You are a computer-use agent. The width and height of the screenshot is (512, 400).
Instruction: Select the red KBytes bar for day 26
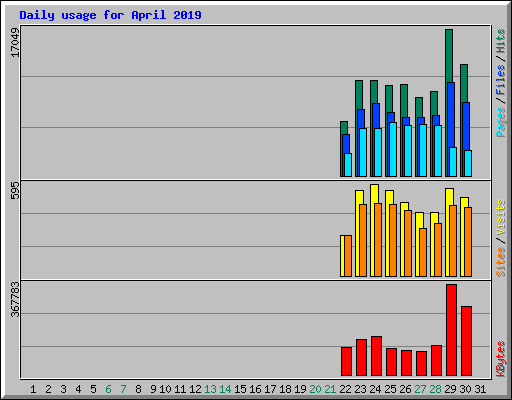pos(406,363)
